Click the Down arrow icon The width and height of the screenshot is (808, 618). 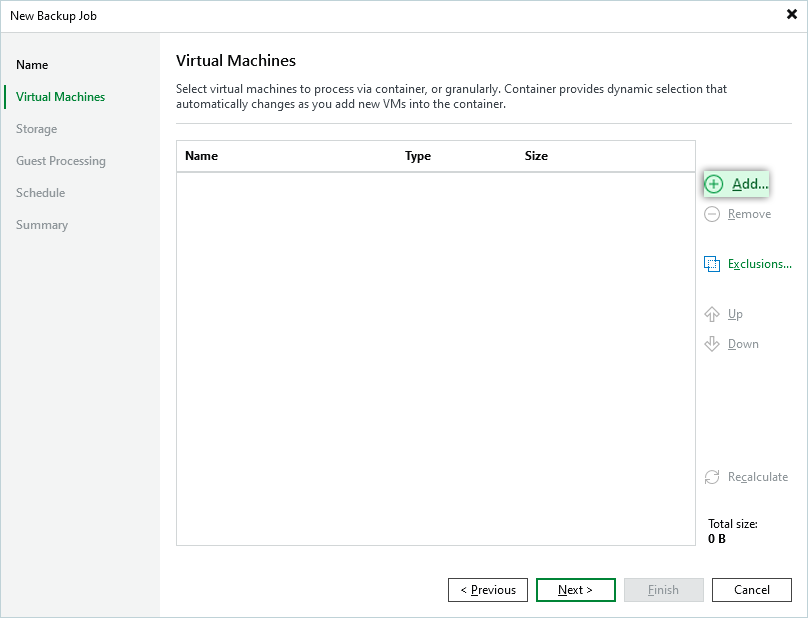coord(712,344)
